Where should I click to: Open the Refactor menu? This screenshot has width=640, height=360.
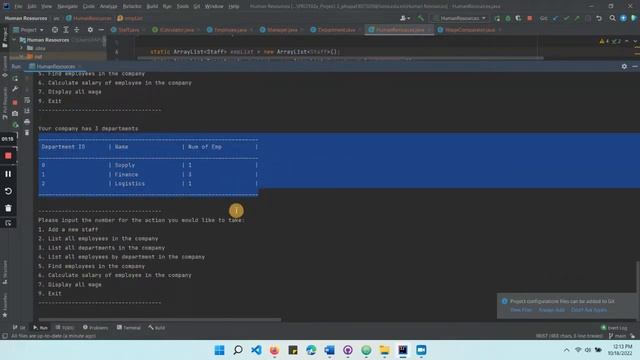[132, 6]
